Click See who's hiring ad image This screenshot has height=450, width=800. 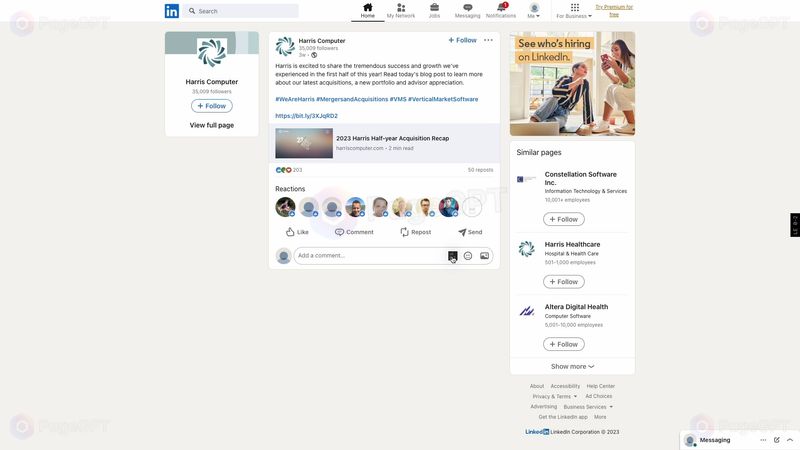click(x=572, y=84)
